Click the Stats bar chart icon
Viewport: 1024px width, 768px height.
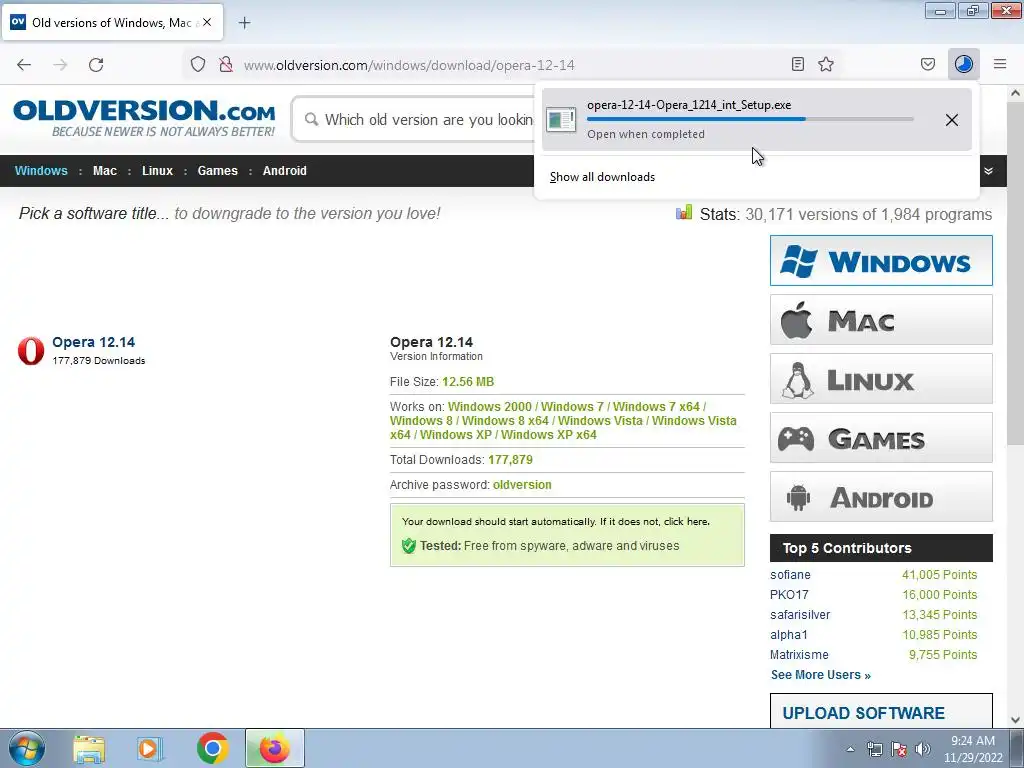coord(684,212)
